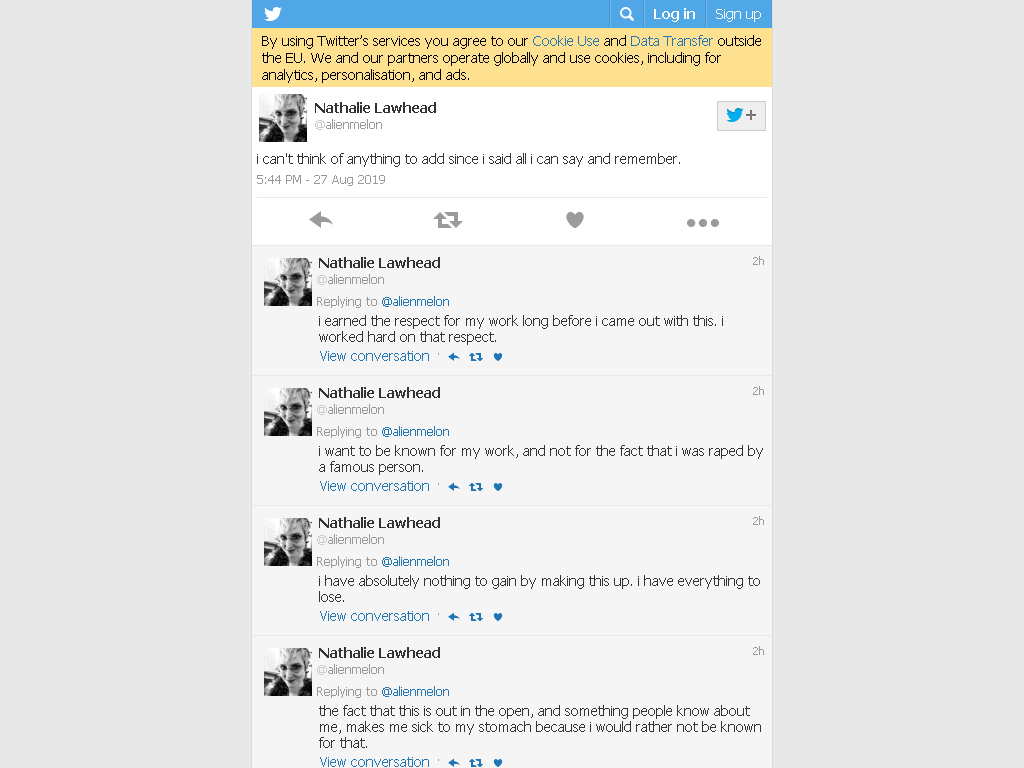Follow Nathalie Lawhead with bird-plus button
The height and width of the screenshot is (768, 1024).
point(741,116)
